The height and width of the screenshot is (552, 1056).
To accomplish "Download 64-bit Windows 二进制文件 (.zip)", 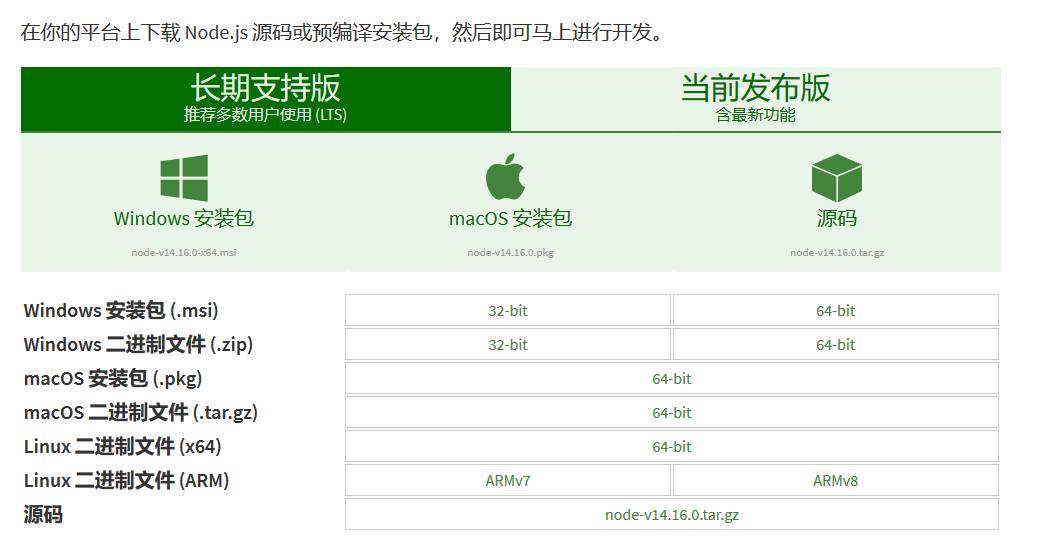I will click(x=836, y=344).
